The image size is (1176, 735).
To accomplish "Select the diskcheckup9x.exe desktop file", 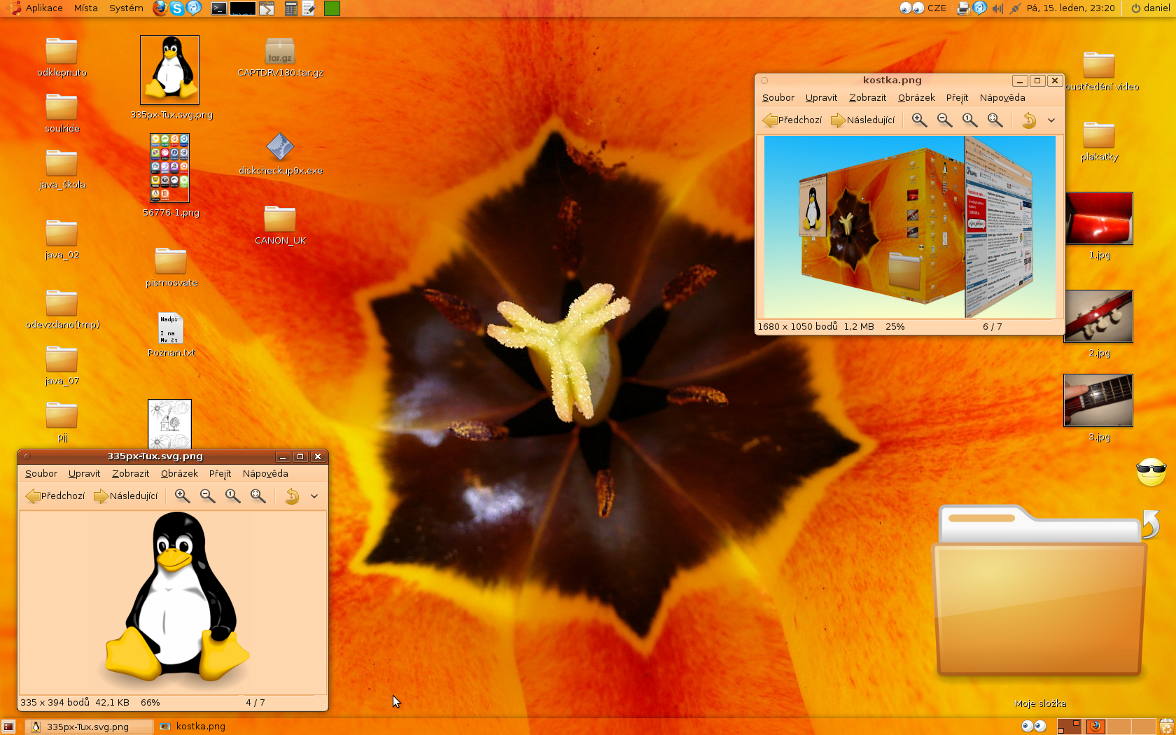I will pyautogui.click(x=280, y=154).
